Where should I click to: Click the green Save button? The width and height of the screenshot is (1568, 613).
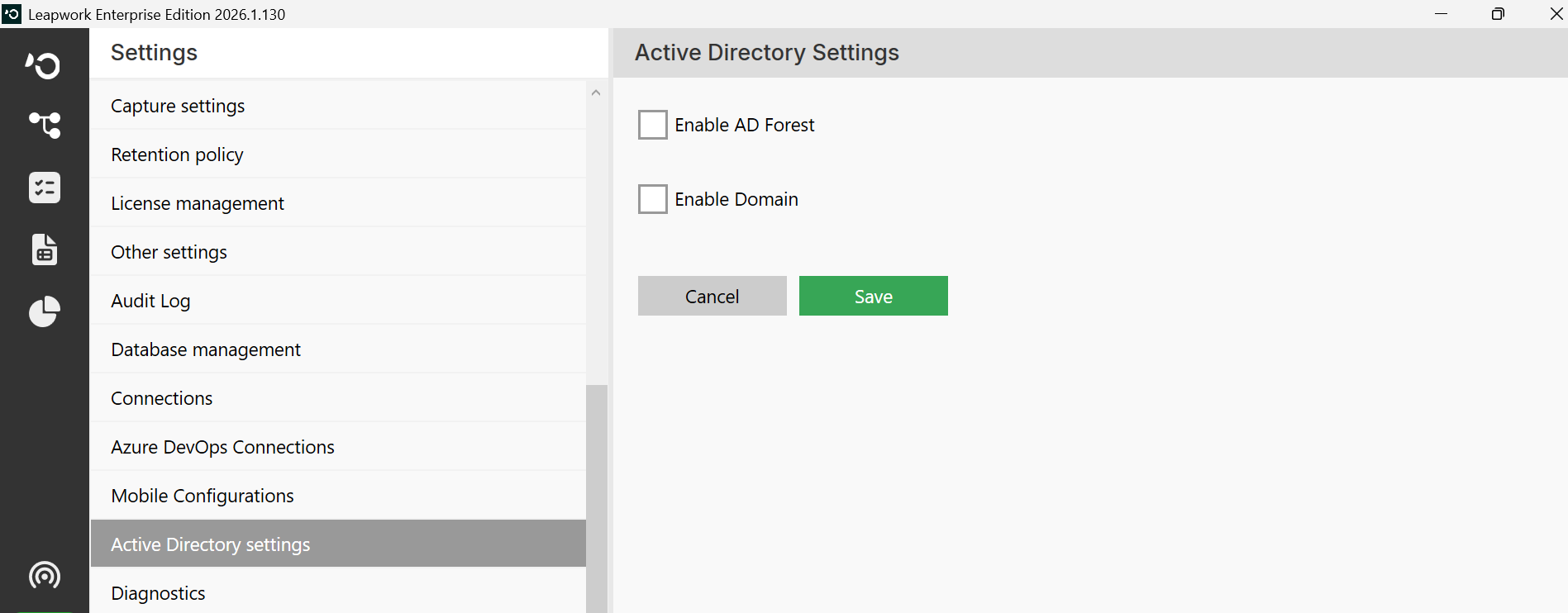874,296
